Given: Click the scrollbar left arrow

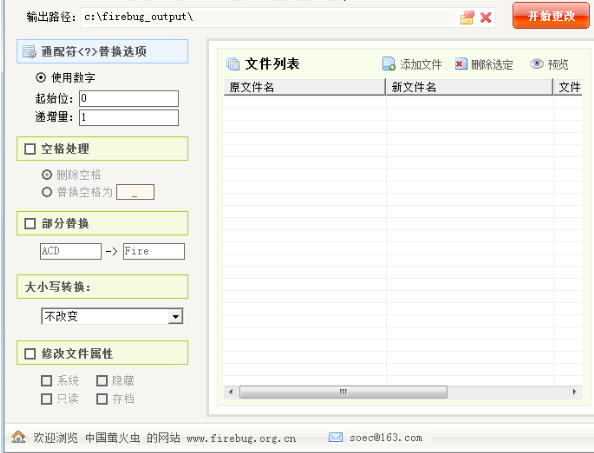Looking at the screenshot, I should (x=231, y=392).
